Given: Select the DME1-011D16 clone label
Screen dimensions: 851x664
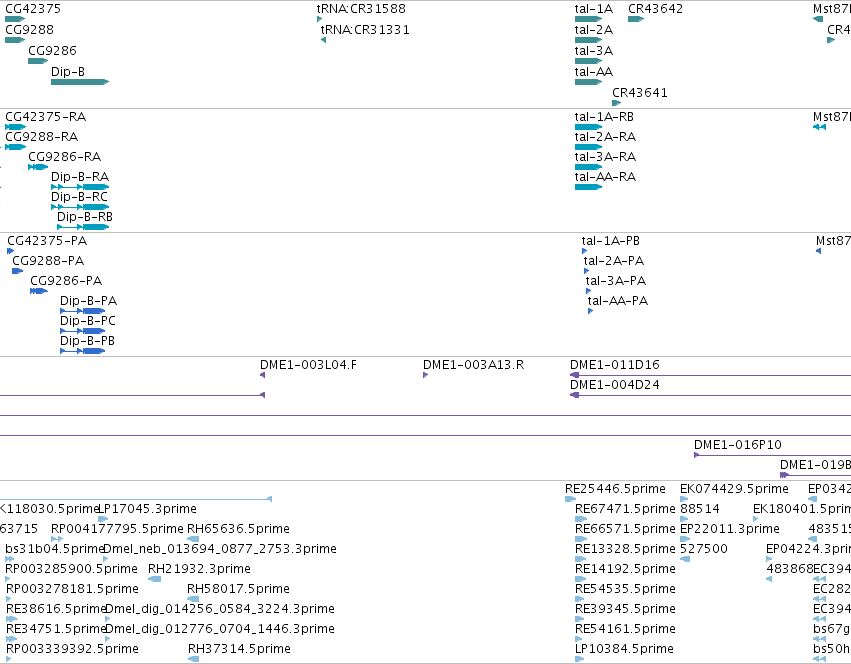Looking at the screenshot, I should click(x=615, y=365).
